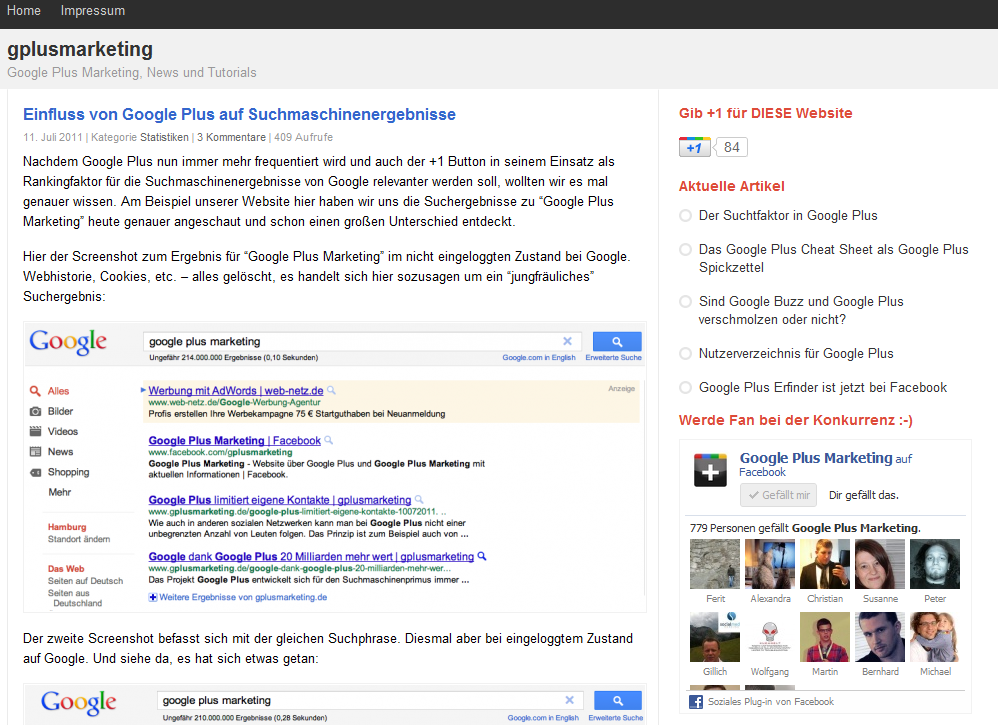Open Ferit's profile picture

pos(715,564)
